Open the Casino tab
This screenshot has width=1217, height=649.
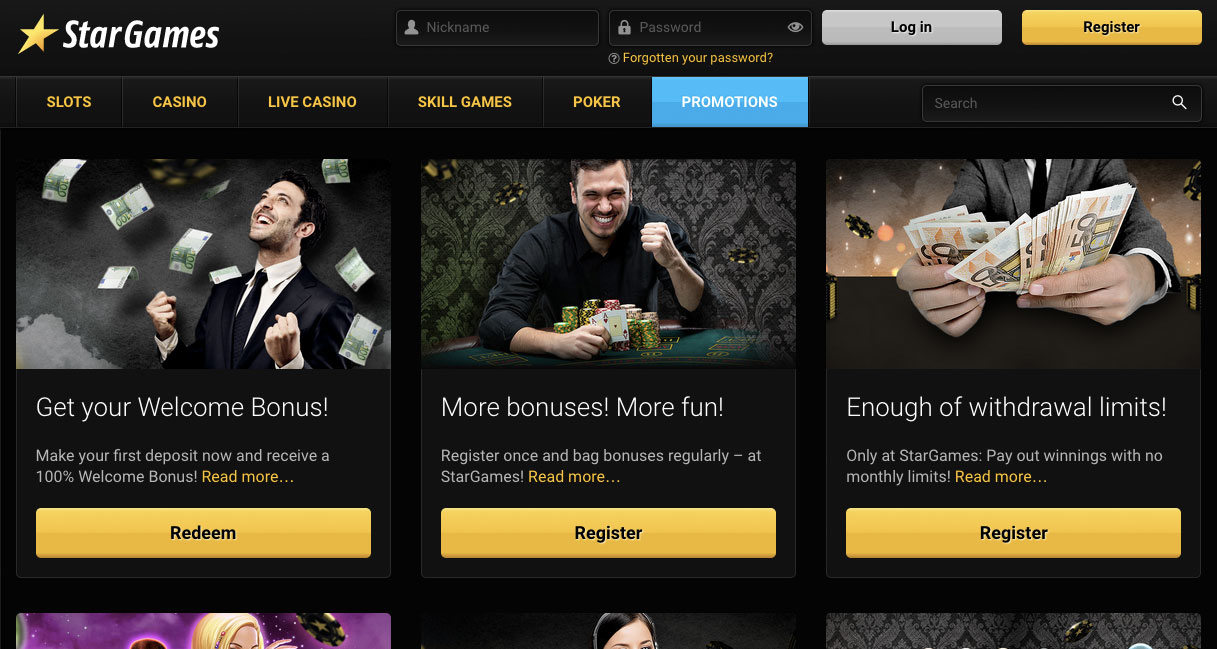tap(180, 102)
